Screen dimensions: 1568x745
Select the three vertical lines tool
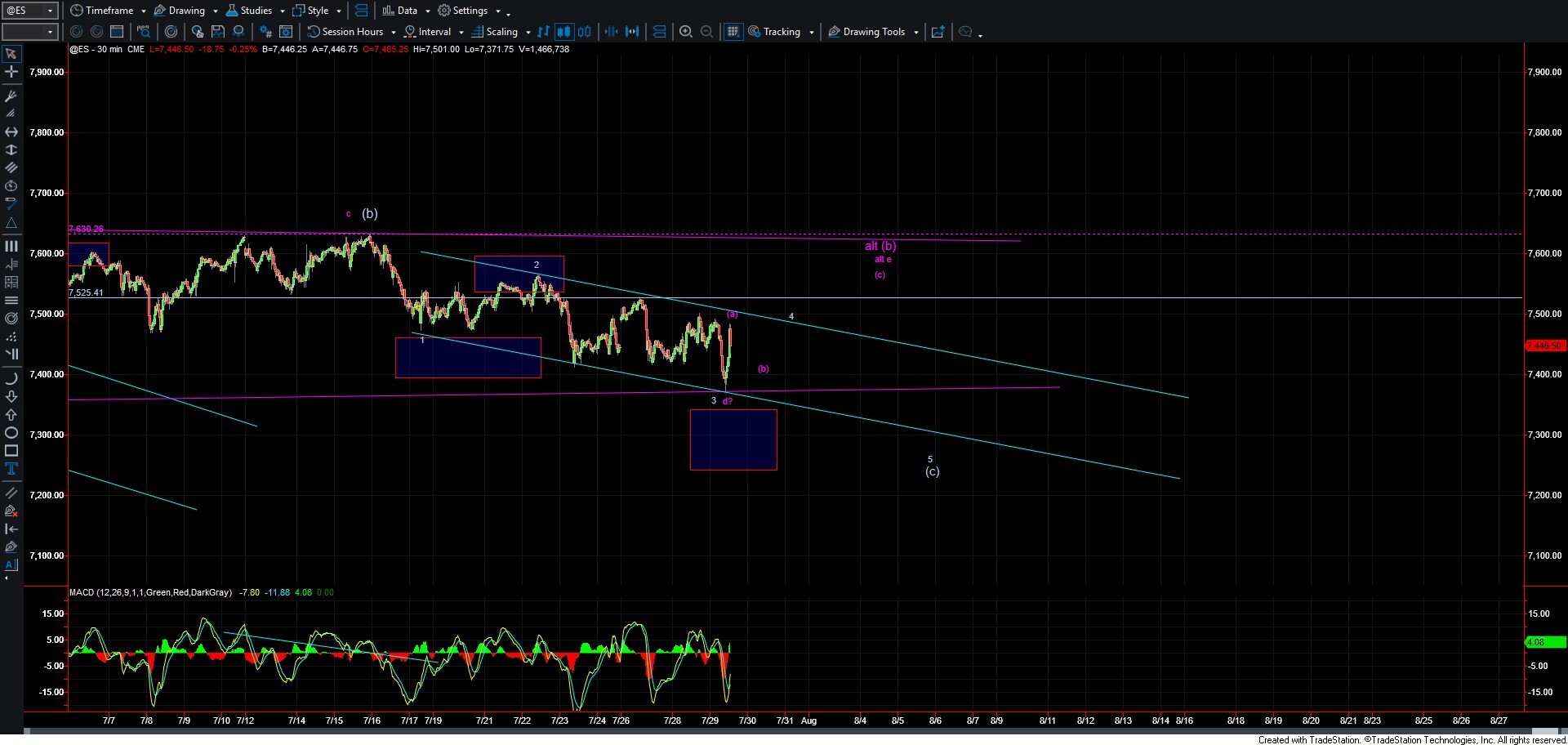(x=11, y=246)
